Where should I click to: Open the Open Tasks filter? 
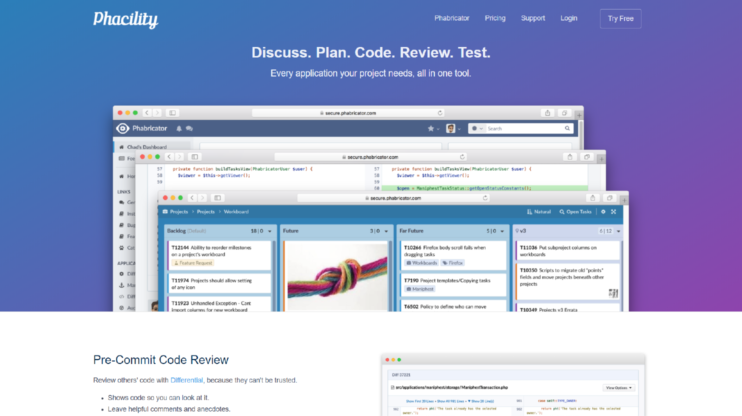(x=575, y=212)
